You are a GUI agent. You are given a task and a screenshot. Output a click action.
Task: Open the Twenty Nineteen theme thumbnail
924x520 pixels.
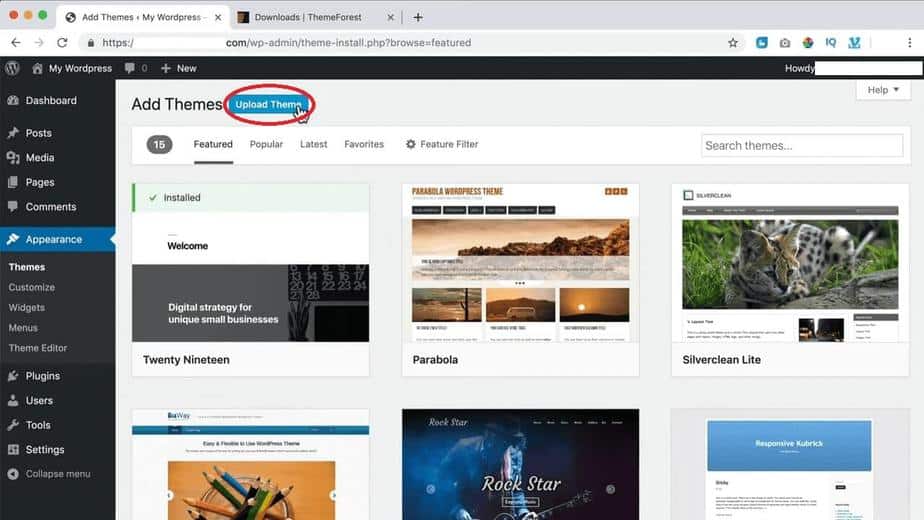coord(250,263)
